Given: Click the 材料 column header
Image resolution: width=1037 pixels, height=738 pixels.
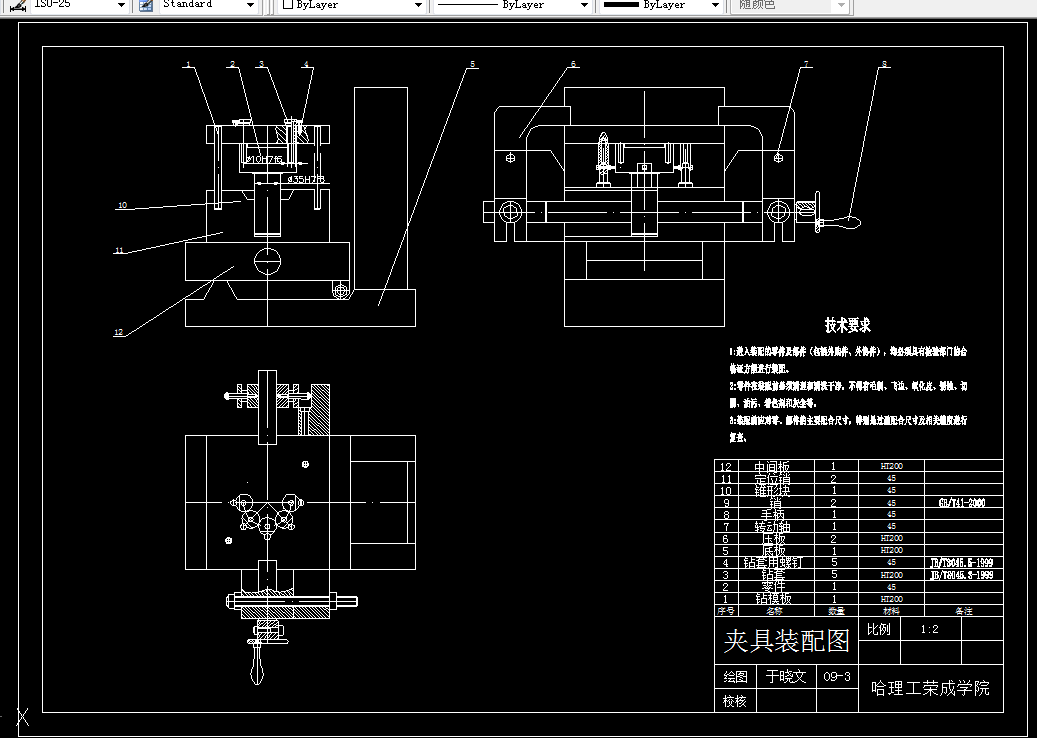Looking at the screenshot, I should pos(891,610).
